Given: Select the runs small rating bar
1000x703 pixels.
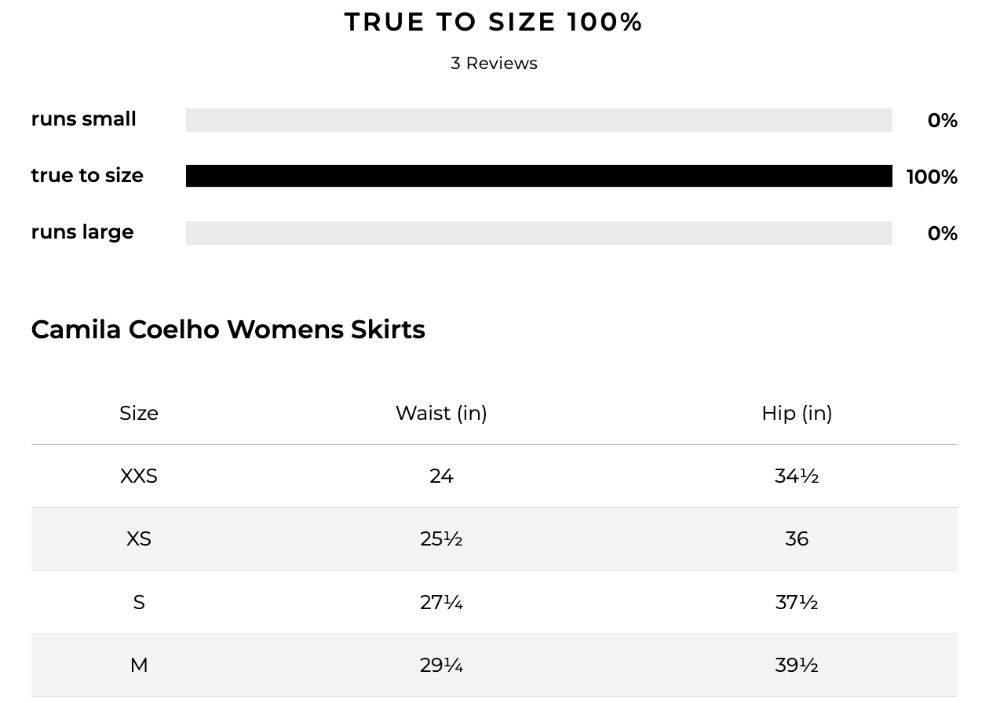Looking at the screenshot, I should coord(539,120).
